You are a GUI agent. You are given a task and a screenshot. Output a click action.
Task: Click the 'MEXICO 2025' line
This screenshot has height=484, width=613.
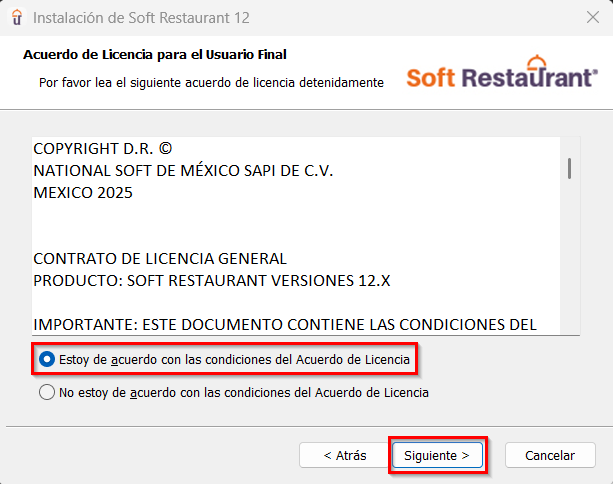83,193
